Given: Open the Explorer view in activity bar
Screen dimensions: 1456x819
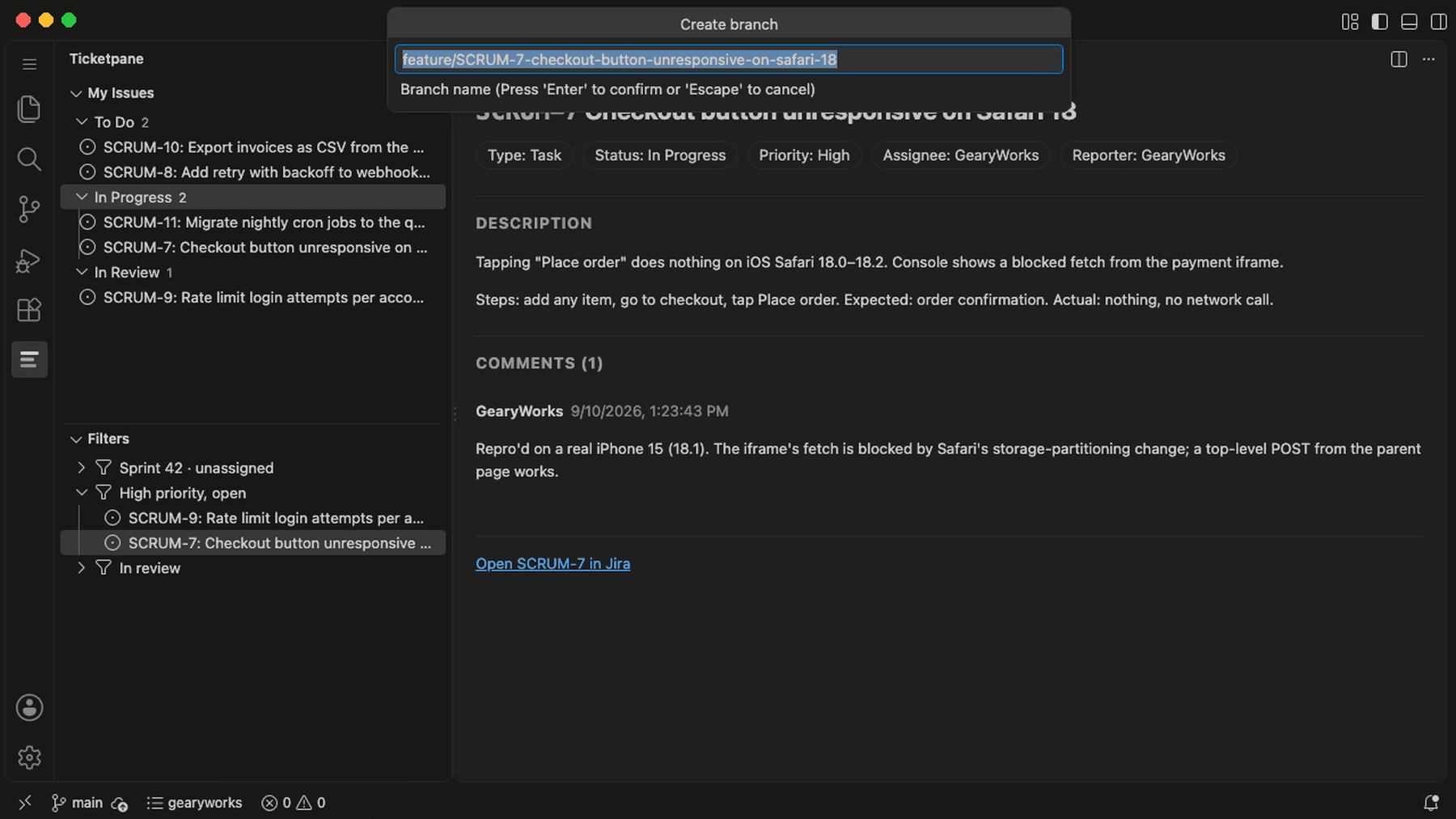Looking at the screenshot, I should tap(29, 108).
